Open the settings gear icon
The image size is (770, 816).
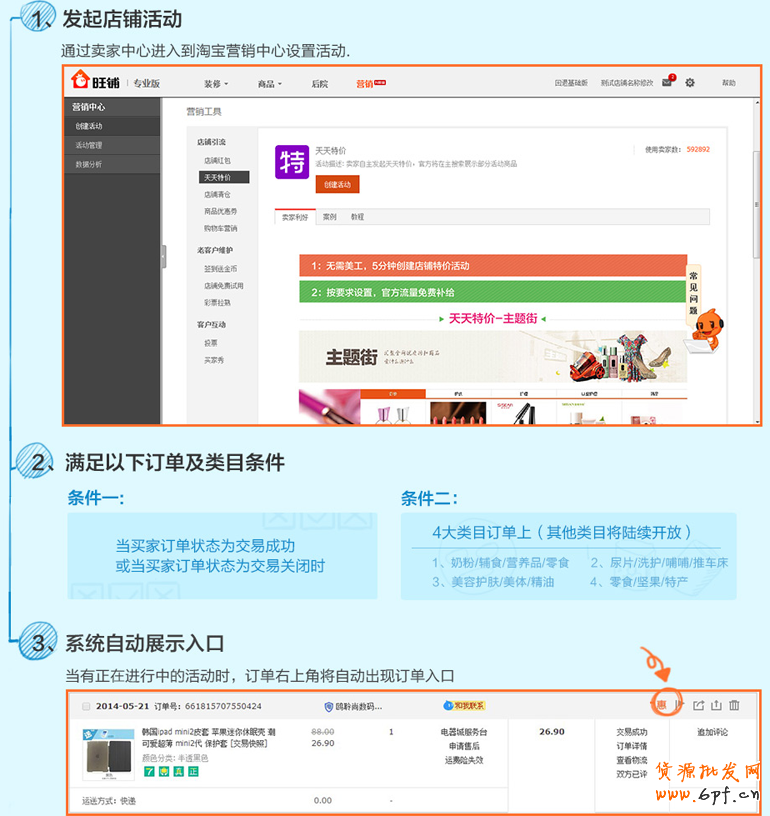690,83
